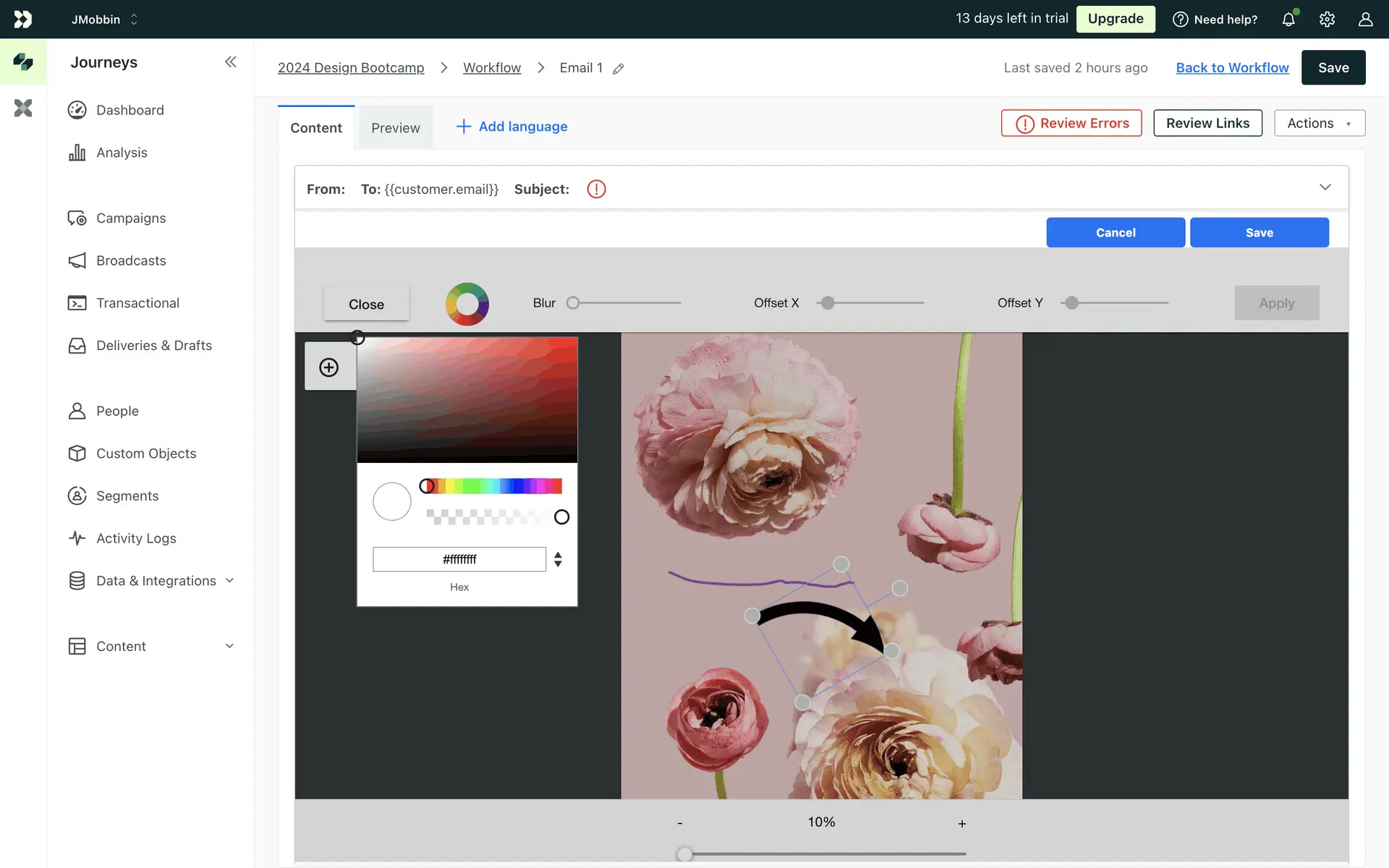Open the Dashboard page
This screenshot has width=1389, height=868.
(x=129, y=110)
